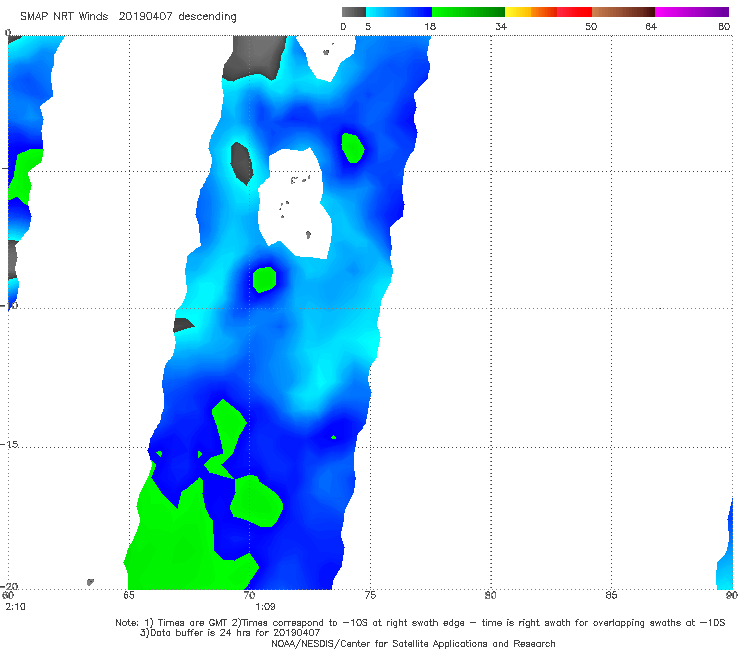Click the green 18-34 segment of the color bar
Image resolution: width=740 pixels, height=650 pixels.
coord(468,12)
